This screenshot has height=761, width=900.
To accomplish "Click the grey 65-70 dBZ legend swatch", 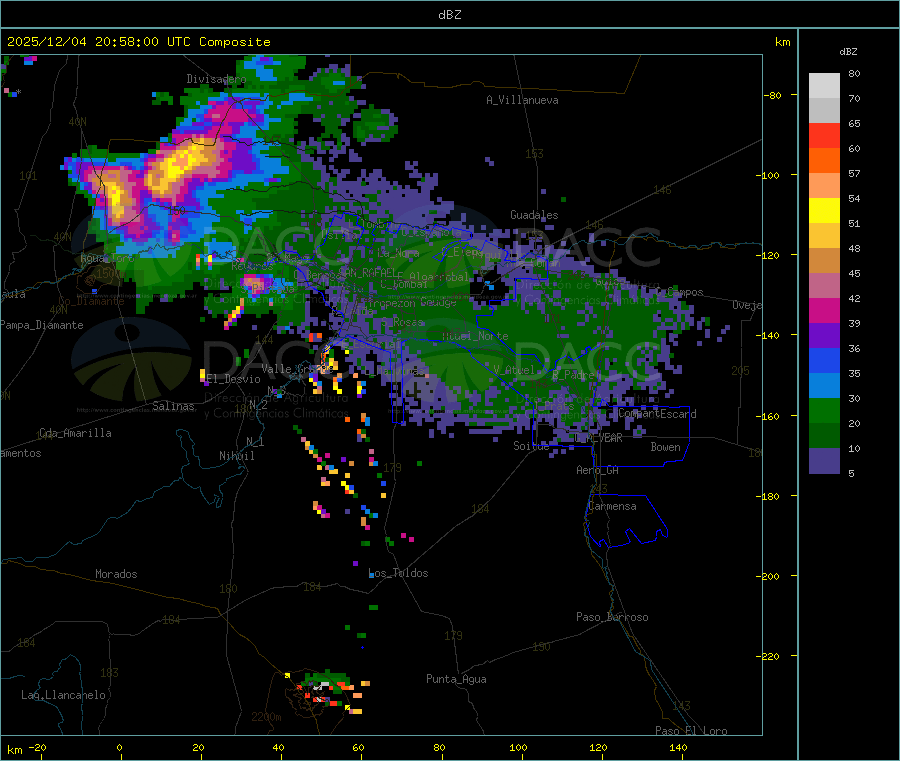I will click(824, 111).
